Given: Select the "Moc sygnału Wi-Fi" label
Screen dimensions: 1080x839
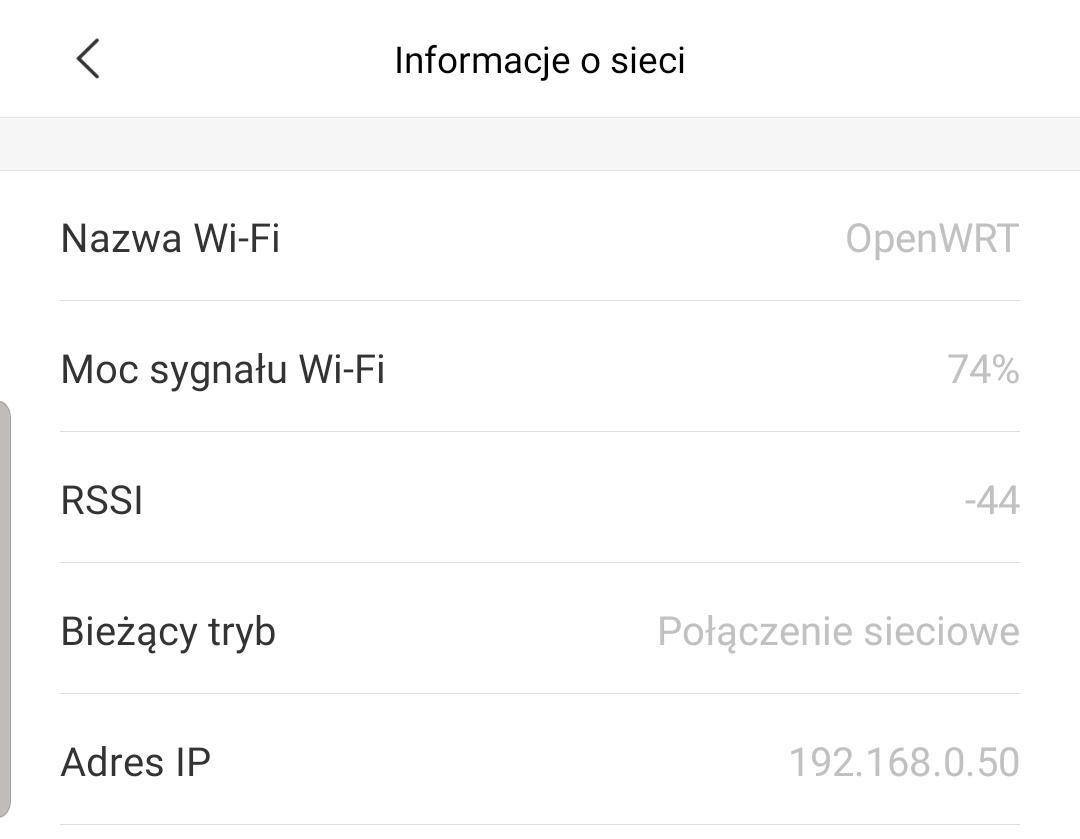Looking at the screenshot, I should (x=222, y=370).
